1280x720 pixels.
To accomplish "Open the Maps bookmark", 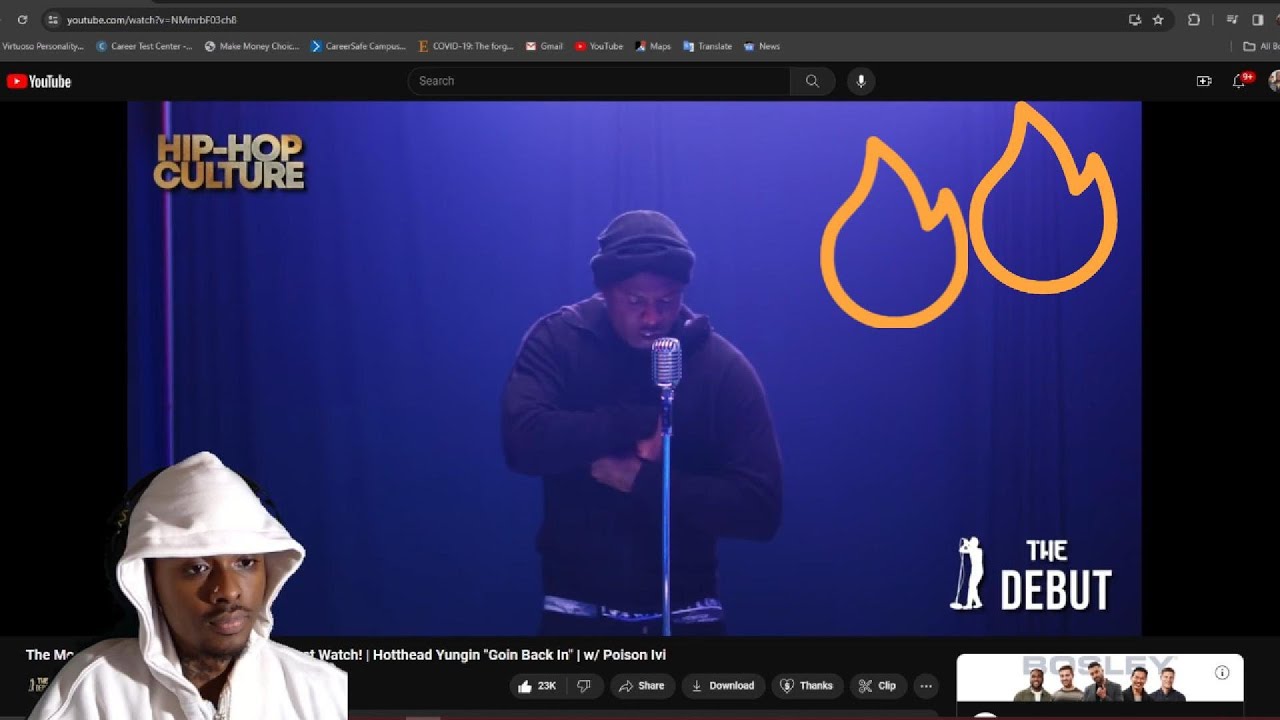I will pos(653,46).
